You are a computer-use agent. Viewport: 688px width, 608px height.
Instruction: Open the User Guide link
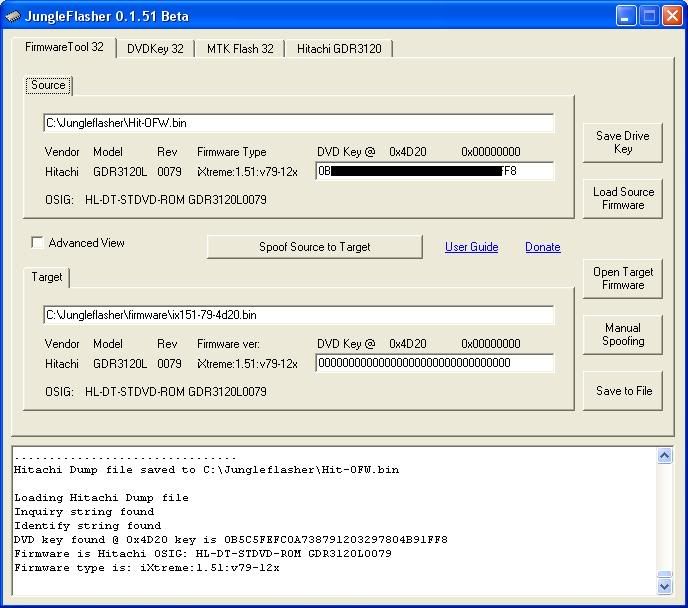click(x=471, y=247)
